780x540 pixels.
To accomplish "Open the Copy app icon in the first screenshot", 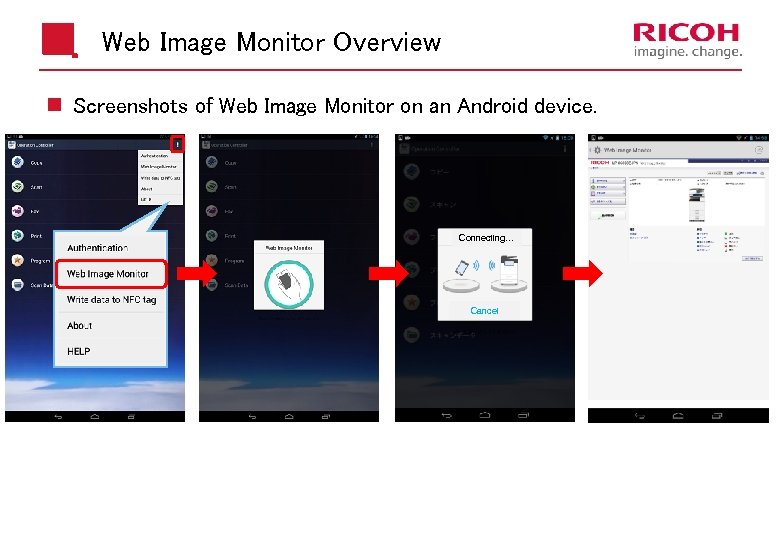I will tap(18, 162).
